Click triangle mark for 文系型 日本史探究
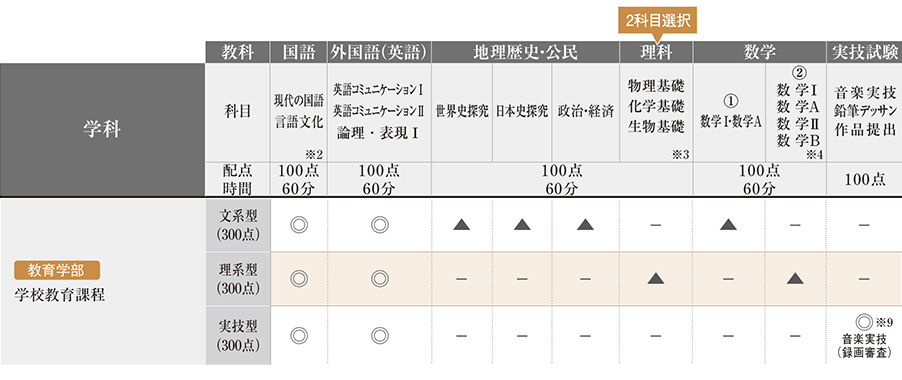The image size is (902, 380). pyautogui.click(x=522, y=225)
